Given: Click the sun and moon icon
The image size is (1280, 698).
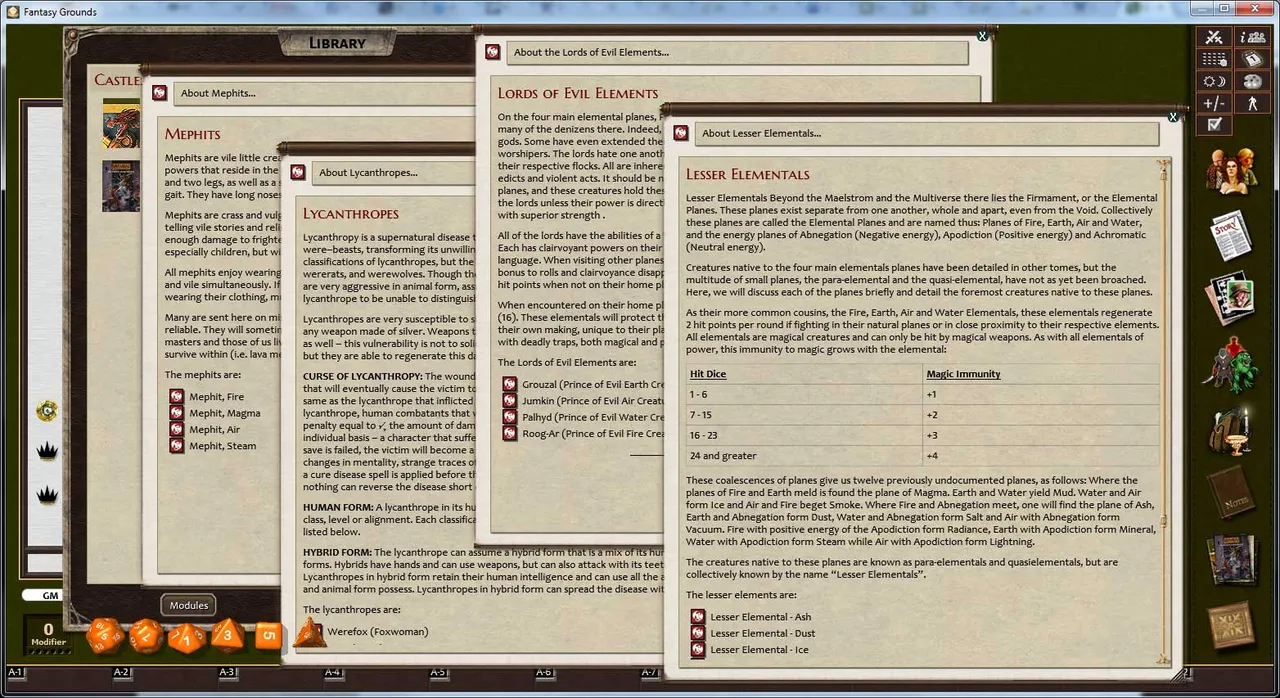Looking at the screenshot, I should tap(1214, 81).
